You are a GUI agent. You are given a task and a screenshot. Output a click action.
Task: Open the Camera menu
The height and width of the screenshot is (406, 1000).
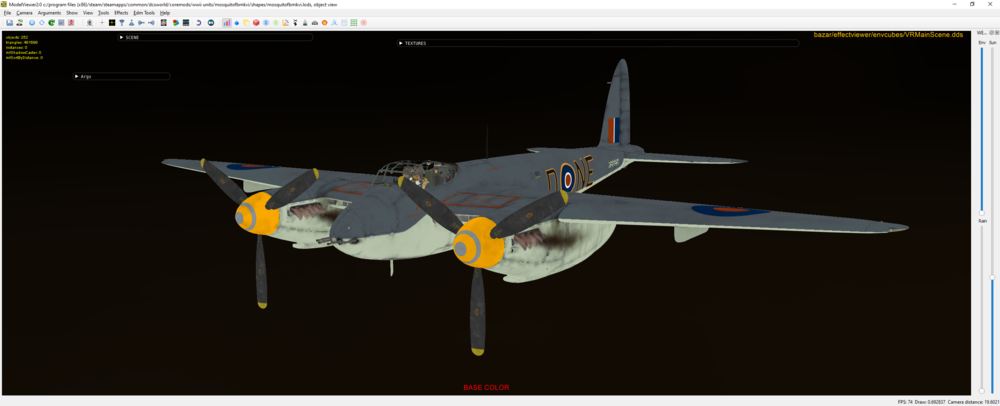click(x=24, y=13)
